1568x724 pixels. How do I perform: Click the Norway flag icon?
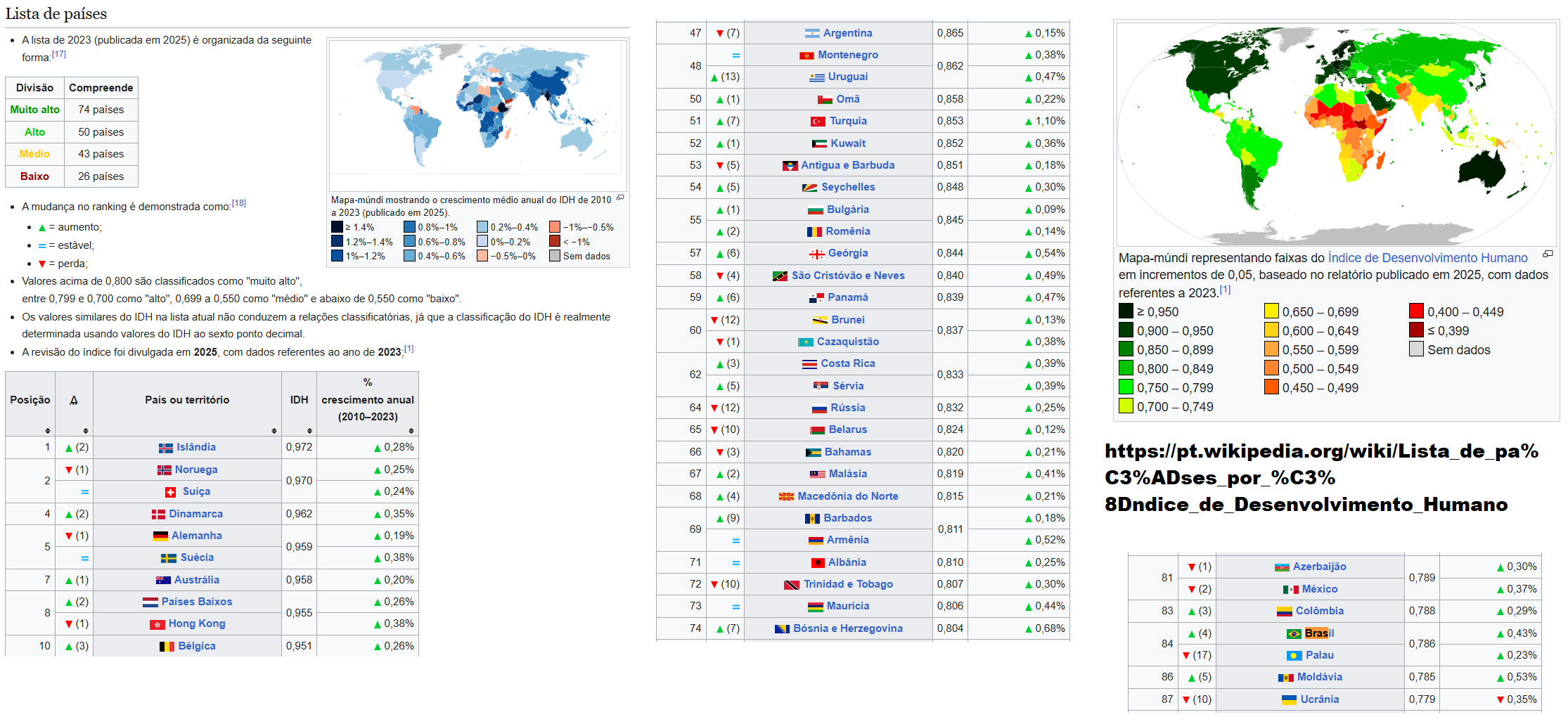(164, 470)
